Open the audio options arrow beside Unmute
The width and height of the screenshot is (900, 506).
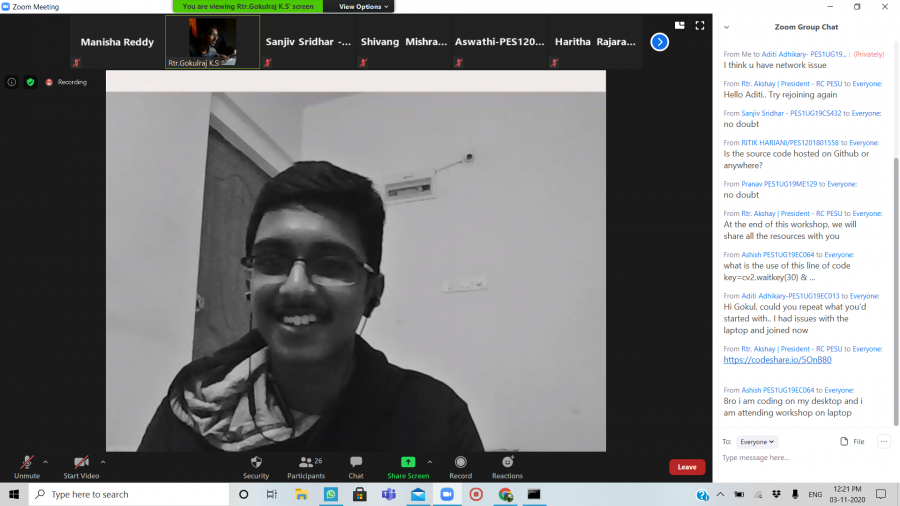[x=45, y=462]
